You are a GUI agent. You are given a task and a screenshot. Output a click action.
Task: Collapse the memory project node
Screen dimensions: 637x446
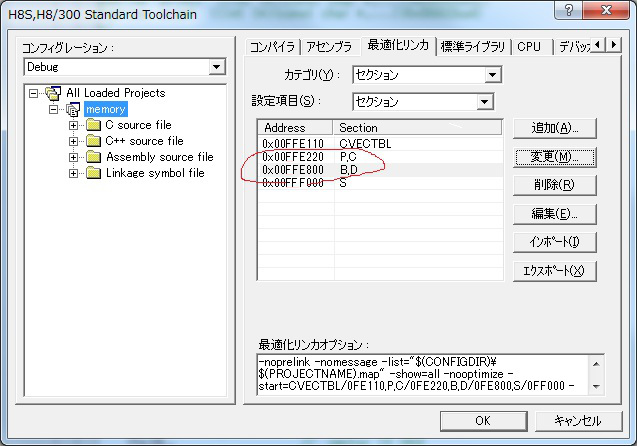(53, 109)
